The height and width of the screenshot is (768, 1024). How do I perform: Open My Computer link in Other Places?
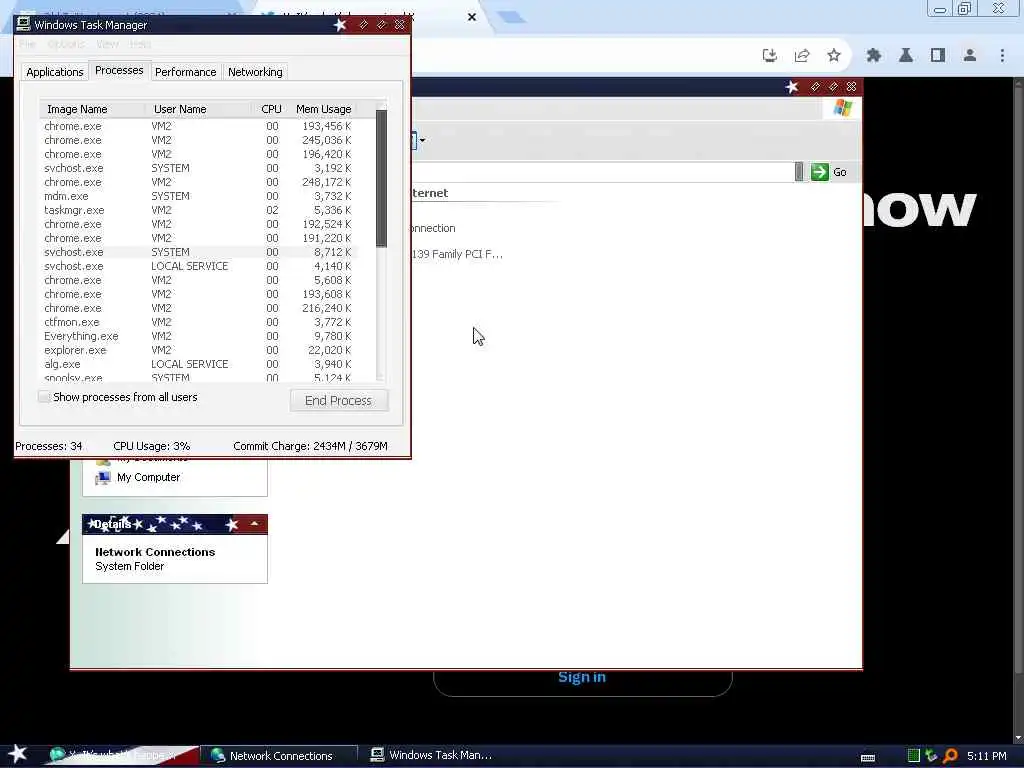[x=148, y=477]
